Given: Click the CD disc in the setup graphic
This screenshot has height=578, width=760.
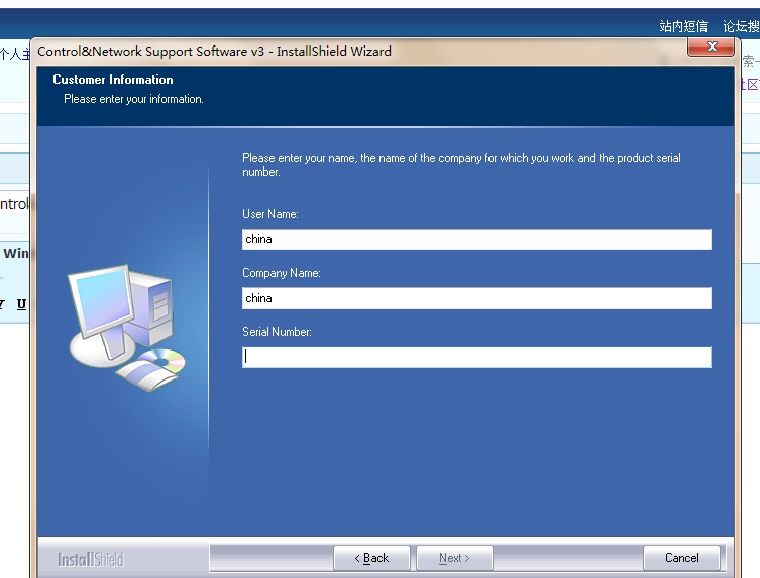Looking at the screenshot, I should 164,360.
